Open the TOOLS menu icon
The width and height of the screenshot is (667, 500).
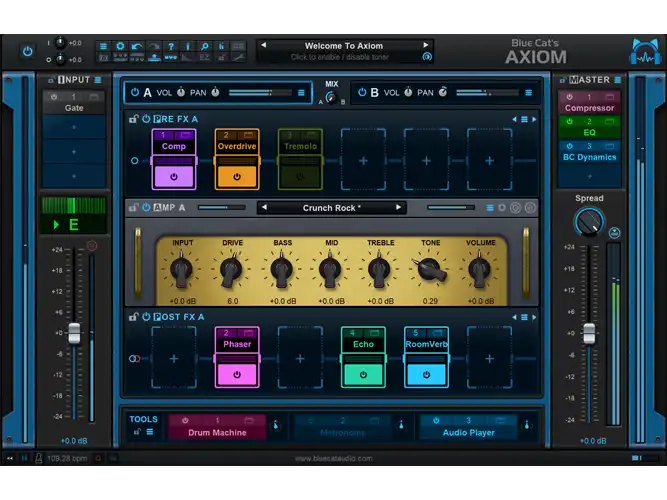click(150, 432)
